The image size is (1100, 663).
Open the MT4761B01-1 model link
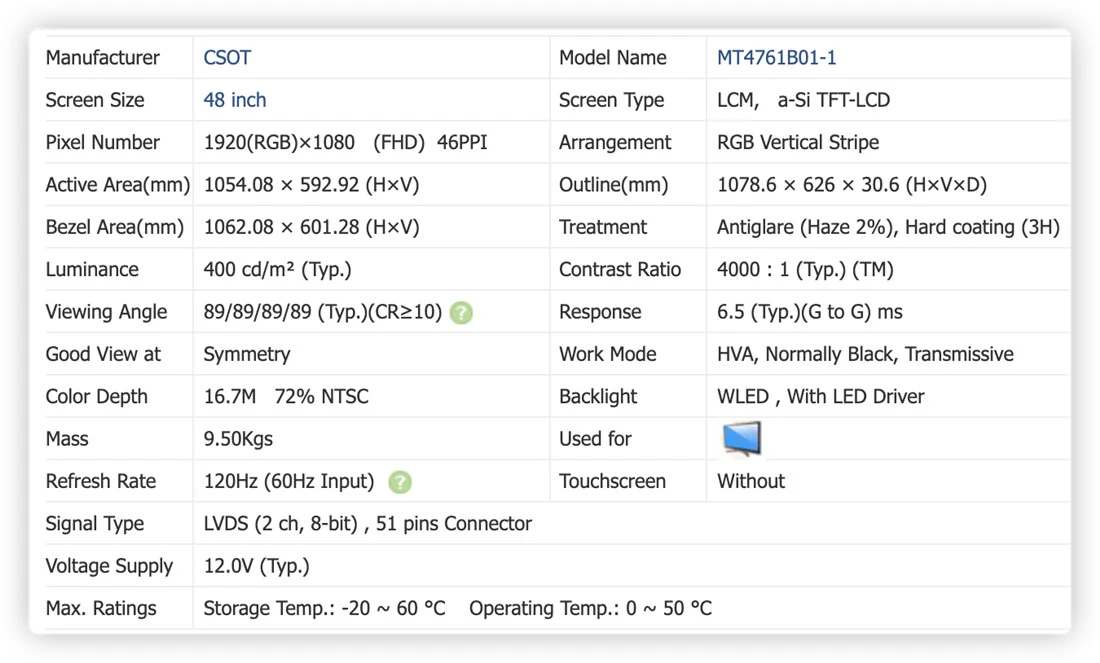click(x=776, y=58)
